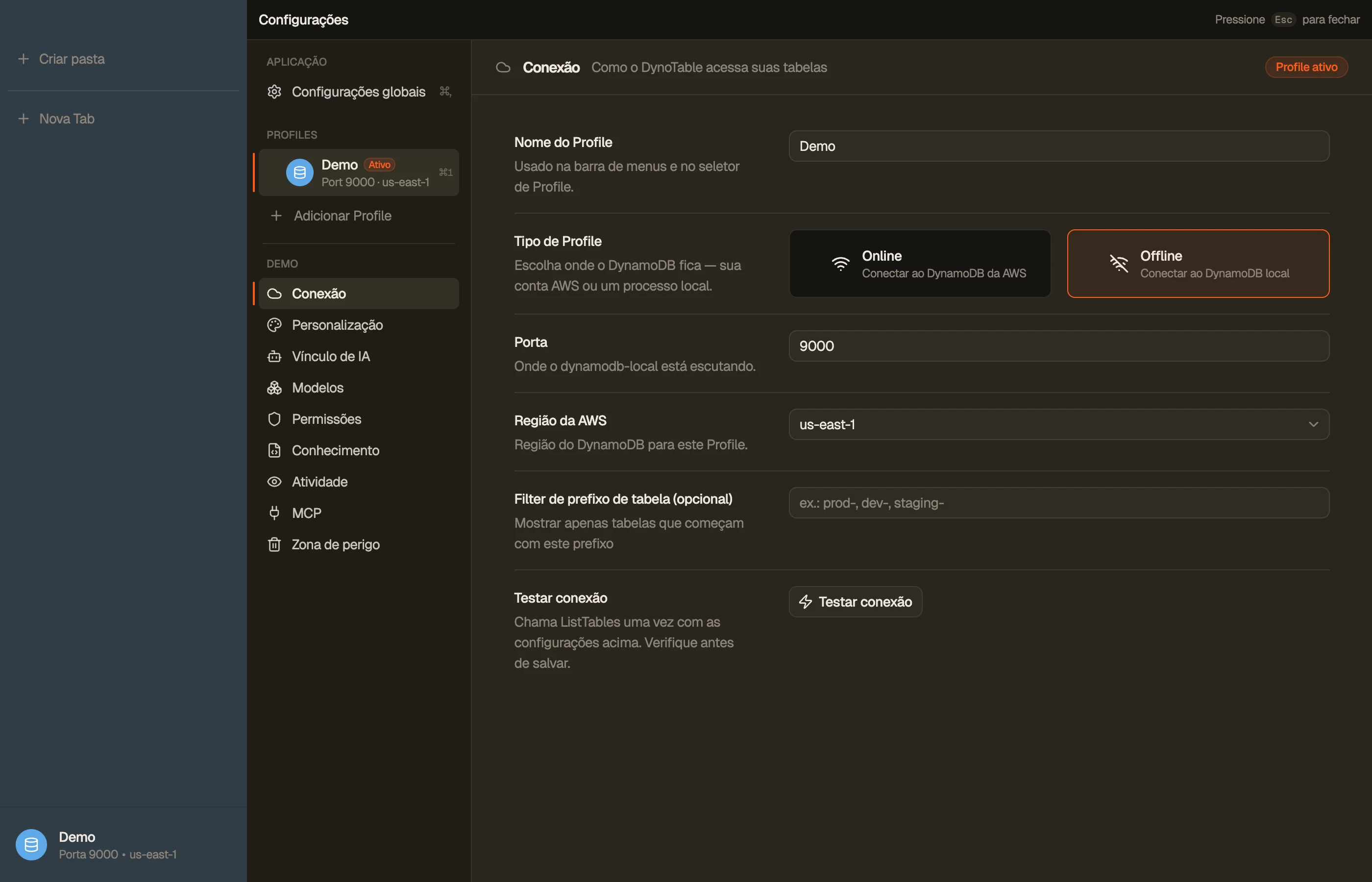Click the Ativo badge on Demo profile
The width and height of the screenshot is (1372, 882).
click(379, 165)
